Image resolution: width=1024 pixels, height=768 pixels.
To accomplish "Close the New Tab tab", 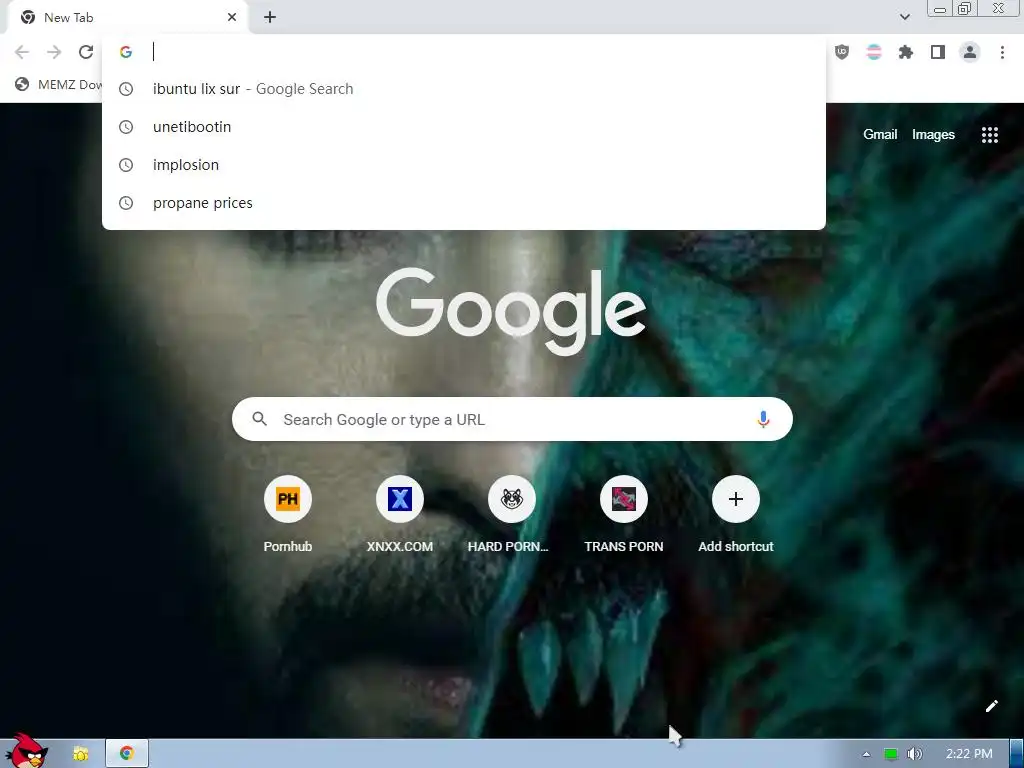I will pyautogui.click(x=232, y=17).
